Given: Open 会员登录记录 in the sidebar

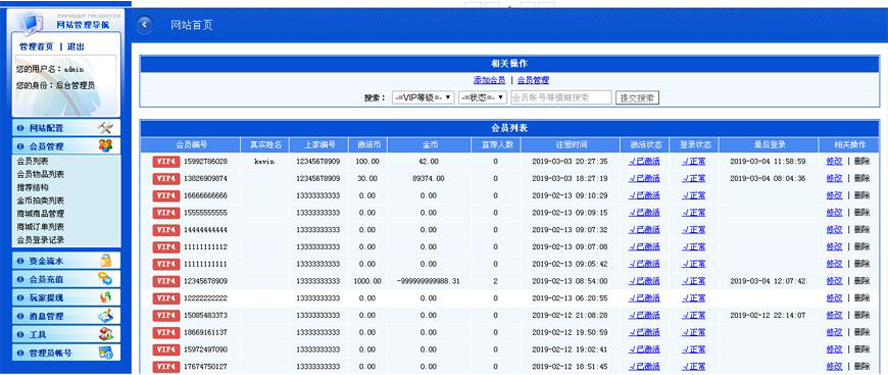Looking at the screenshot, I should (x=41, y=240).
